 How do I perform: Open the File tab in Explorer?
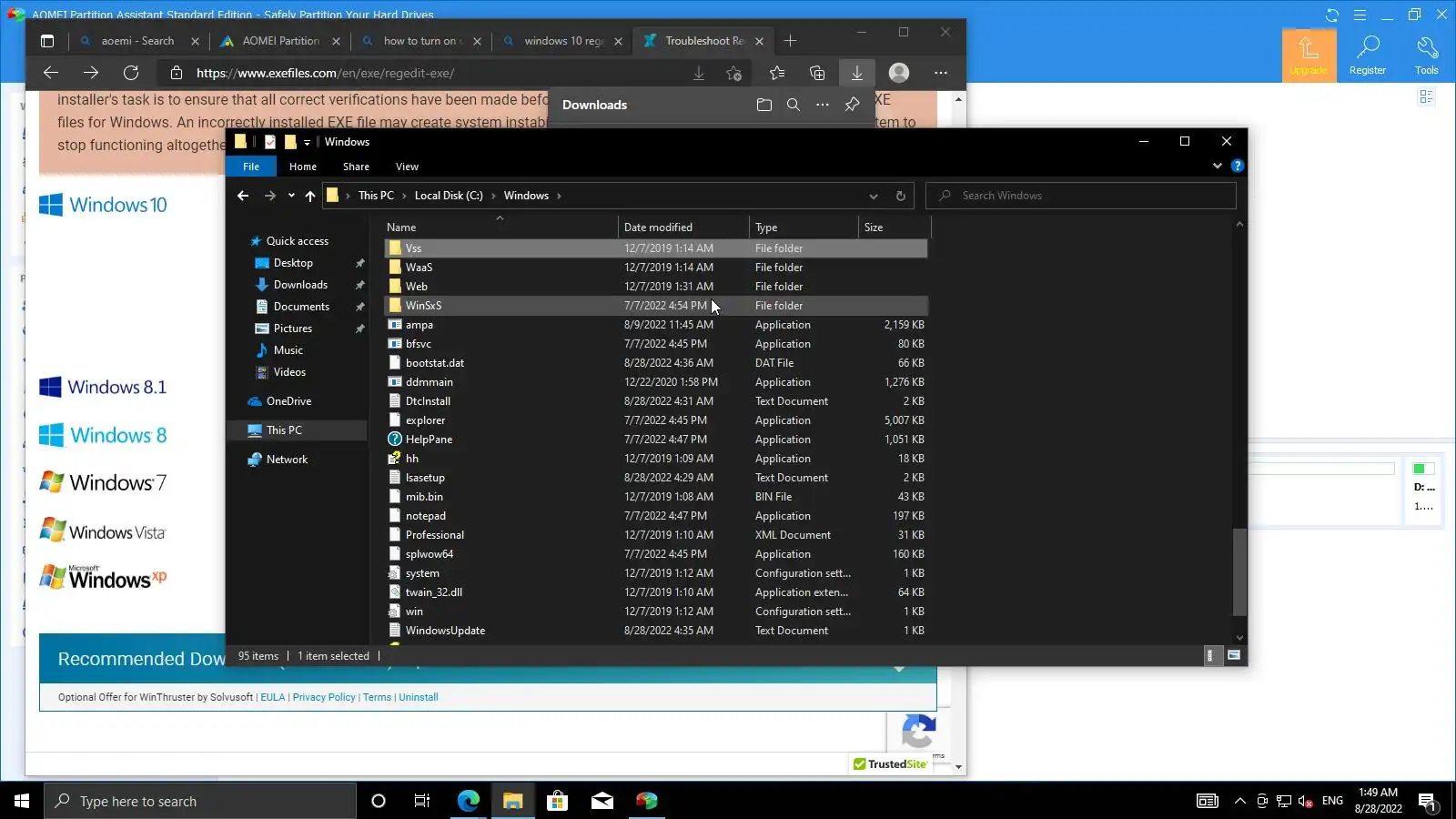(251, 167)
